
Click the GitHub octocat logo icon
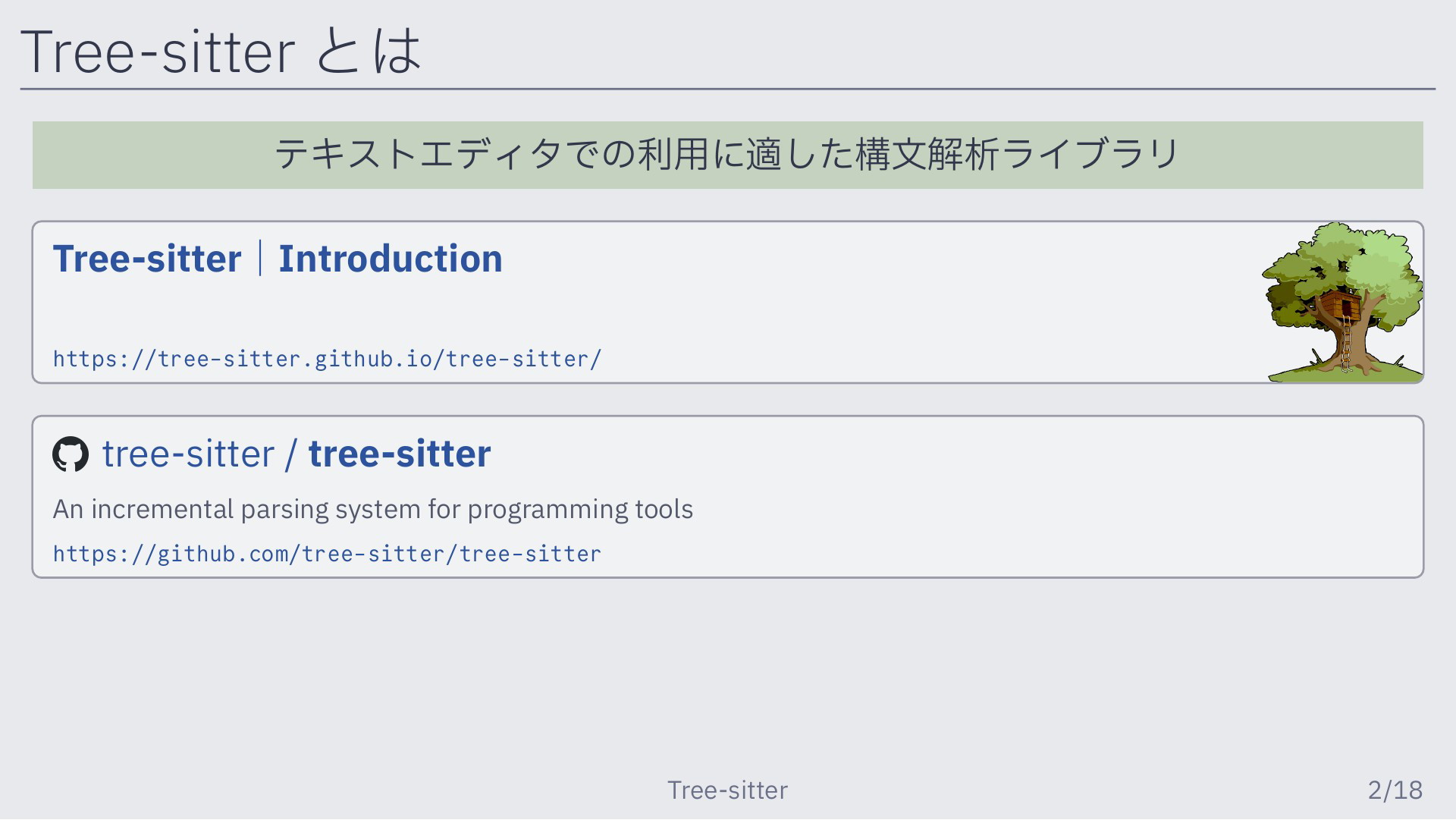[x=71, y=454]
